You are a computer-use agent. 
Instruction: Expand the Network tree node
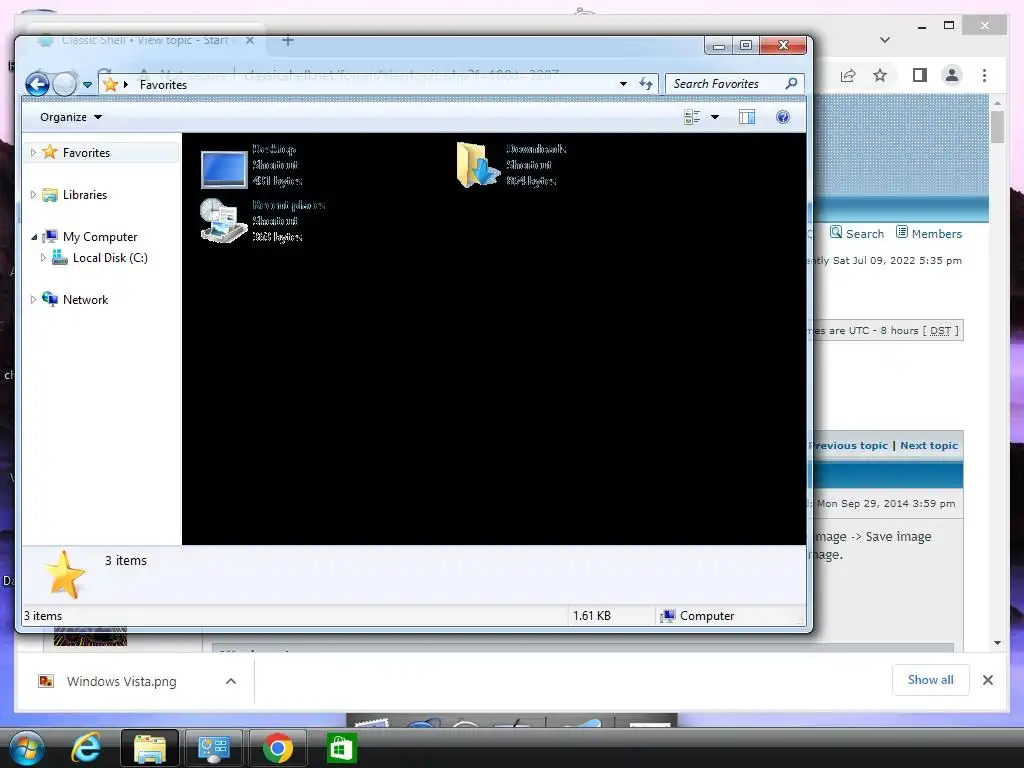[33, 300]
